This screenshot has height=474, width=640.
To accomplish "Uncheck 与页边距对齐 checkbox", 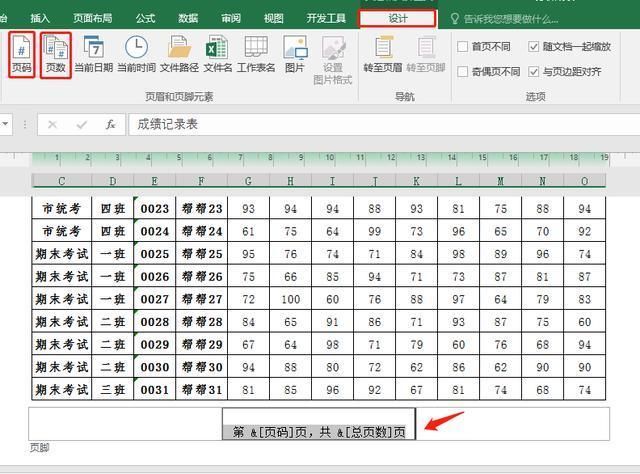I will pyautogui.click(x=533, y=72).
